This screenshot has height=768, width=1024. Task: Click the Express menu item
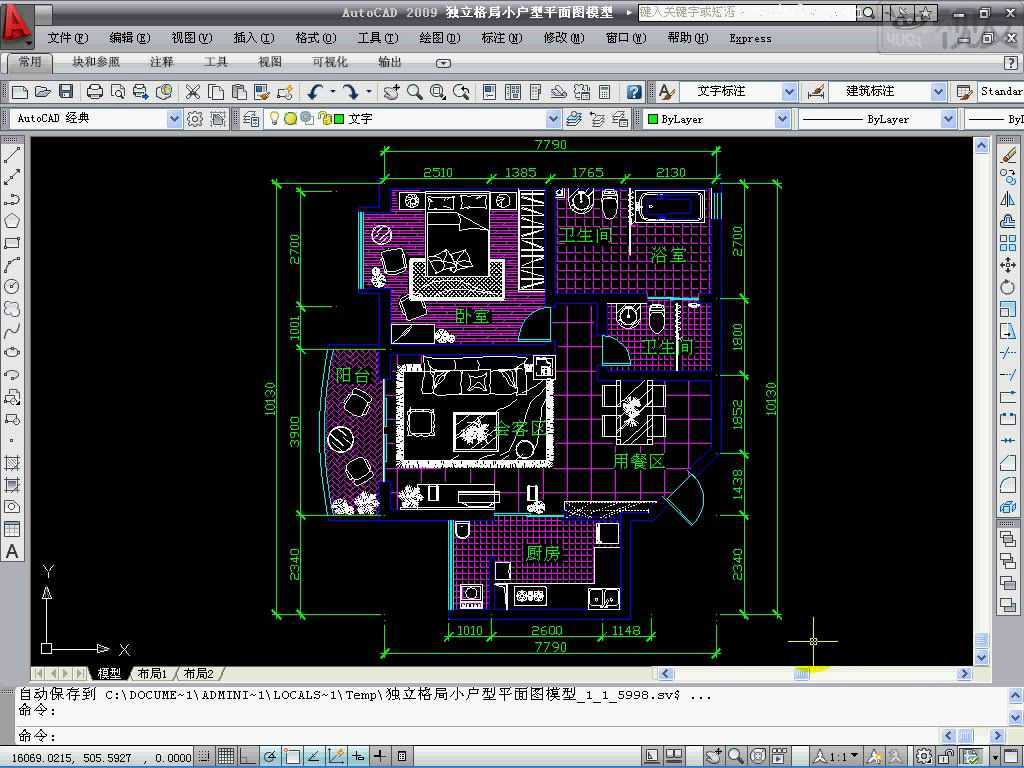pos(750,39)
